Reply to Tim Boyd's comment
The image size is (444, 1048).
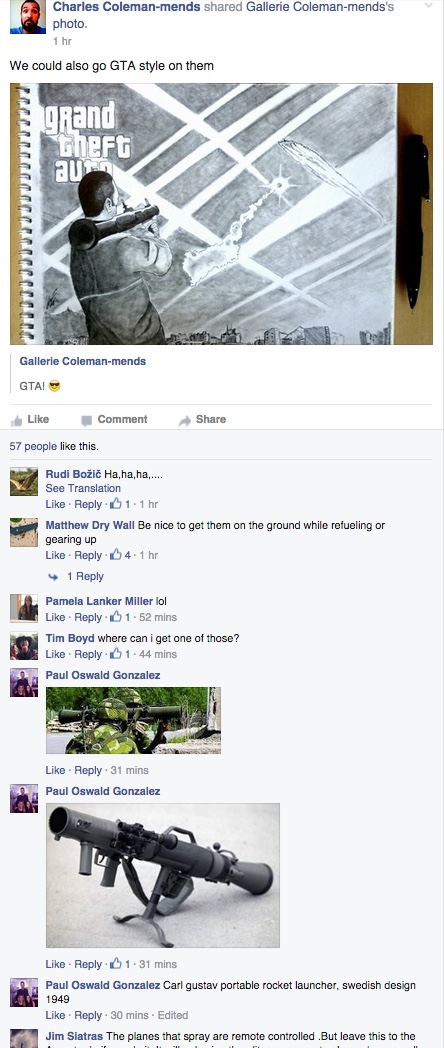(88, 654)
